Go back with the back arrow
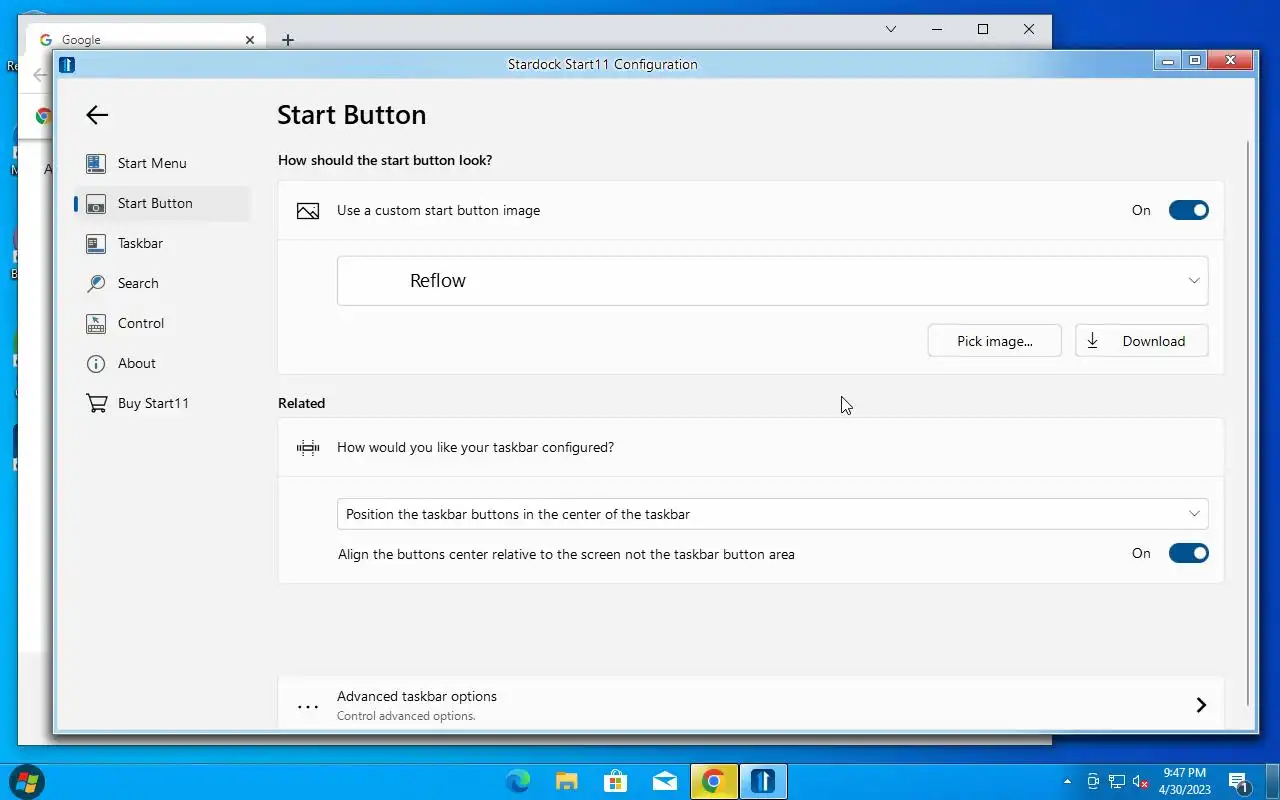 click(x=97, y=115)
